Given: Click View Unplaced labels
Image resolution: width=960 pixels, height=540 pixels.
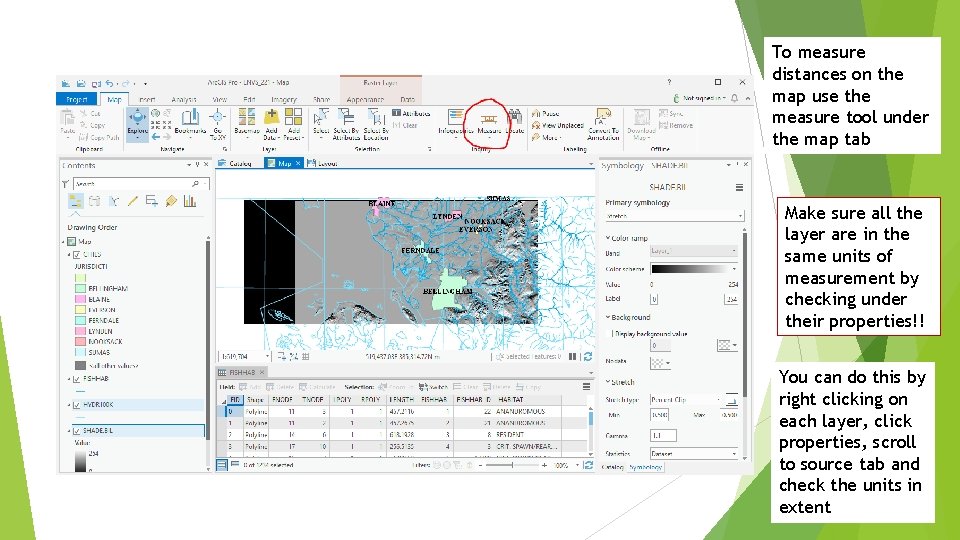Looking at the screenshot, I should pos(557,126).
